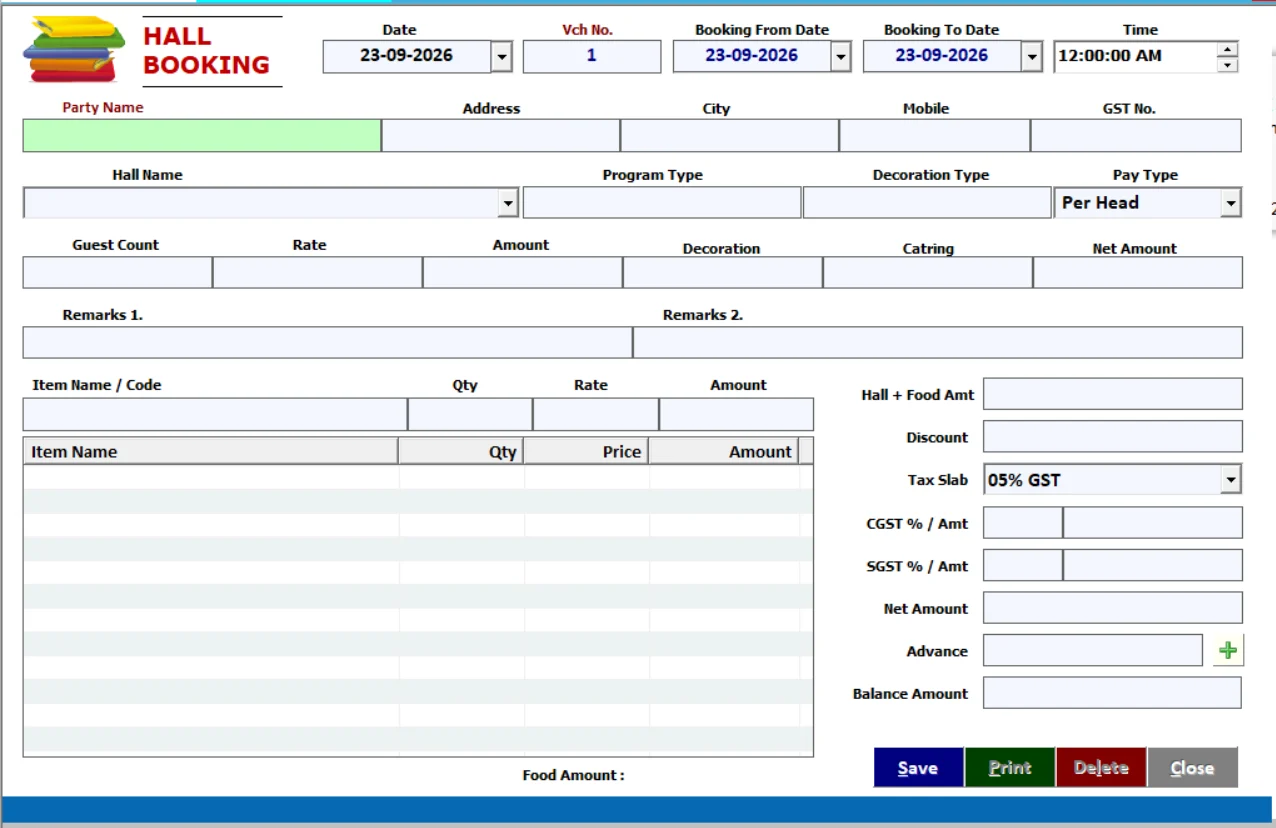Click the item Amount input field
The image size is (1276, 828).
point(737,414)
